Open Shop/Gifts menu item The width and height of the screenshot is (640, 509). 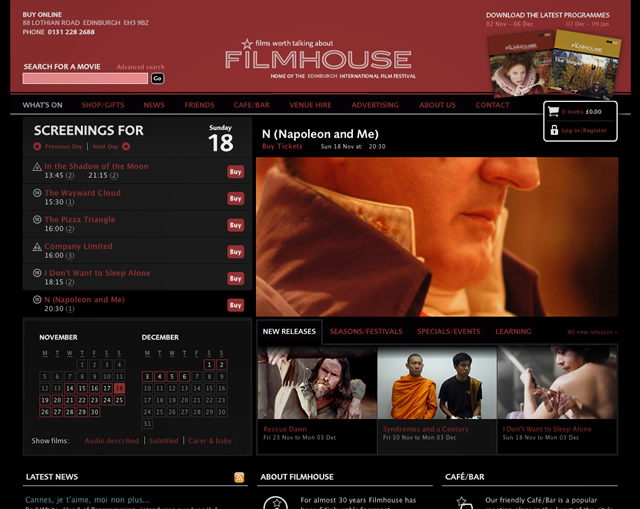click(103, 105)
